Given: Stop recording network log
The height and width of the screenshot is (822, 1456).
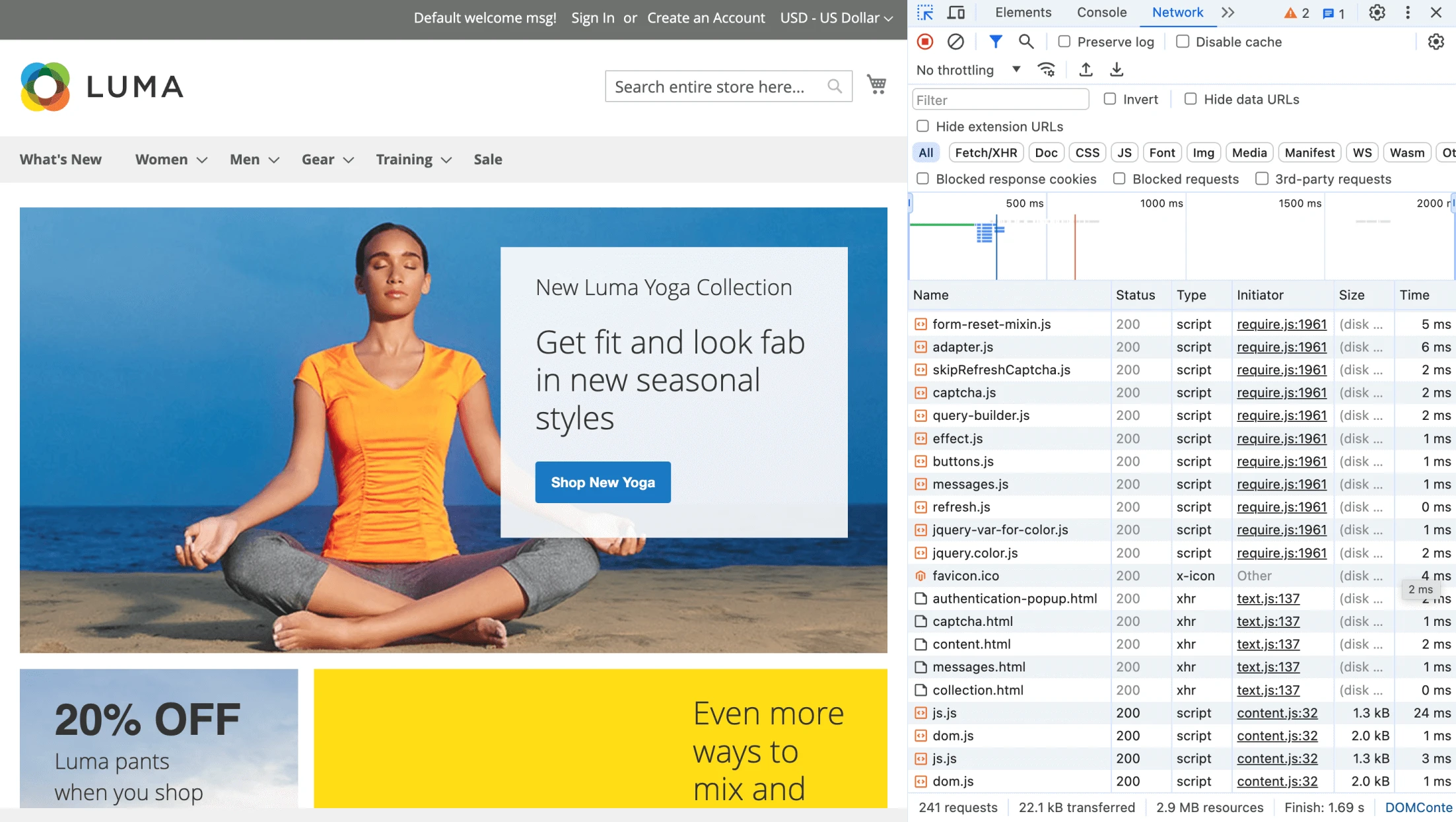Looking at the screenshot, I should point(925,42).
